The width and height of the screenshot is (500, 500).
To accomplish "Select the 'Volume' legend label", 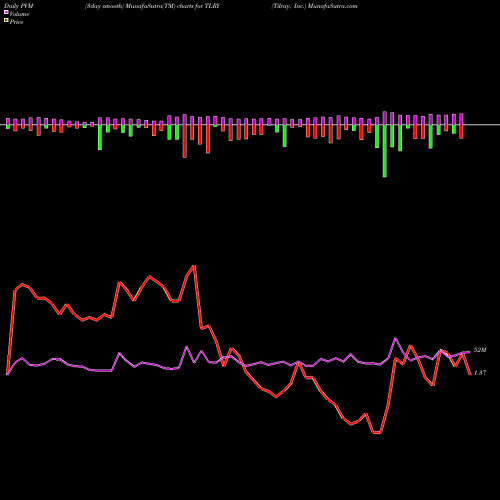I will pos(19,14).
